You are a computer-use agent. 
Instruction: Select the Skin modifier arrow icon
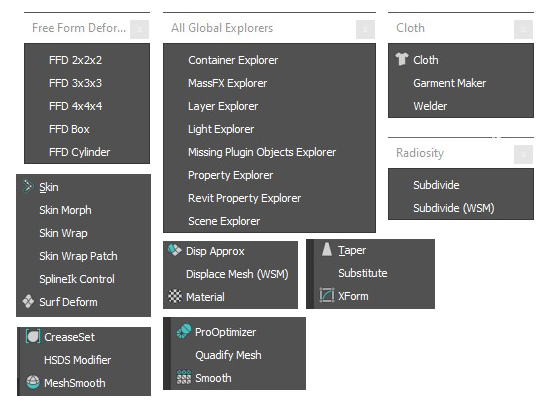point(28,186)
